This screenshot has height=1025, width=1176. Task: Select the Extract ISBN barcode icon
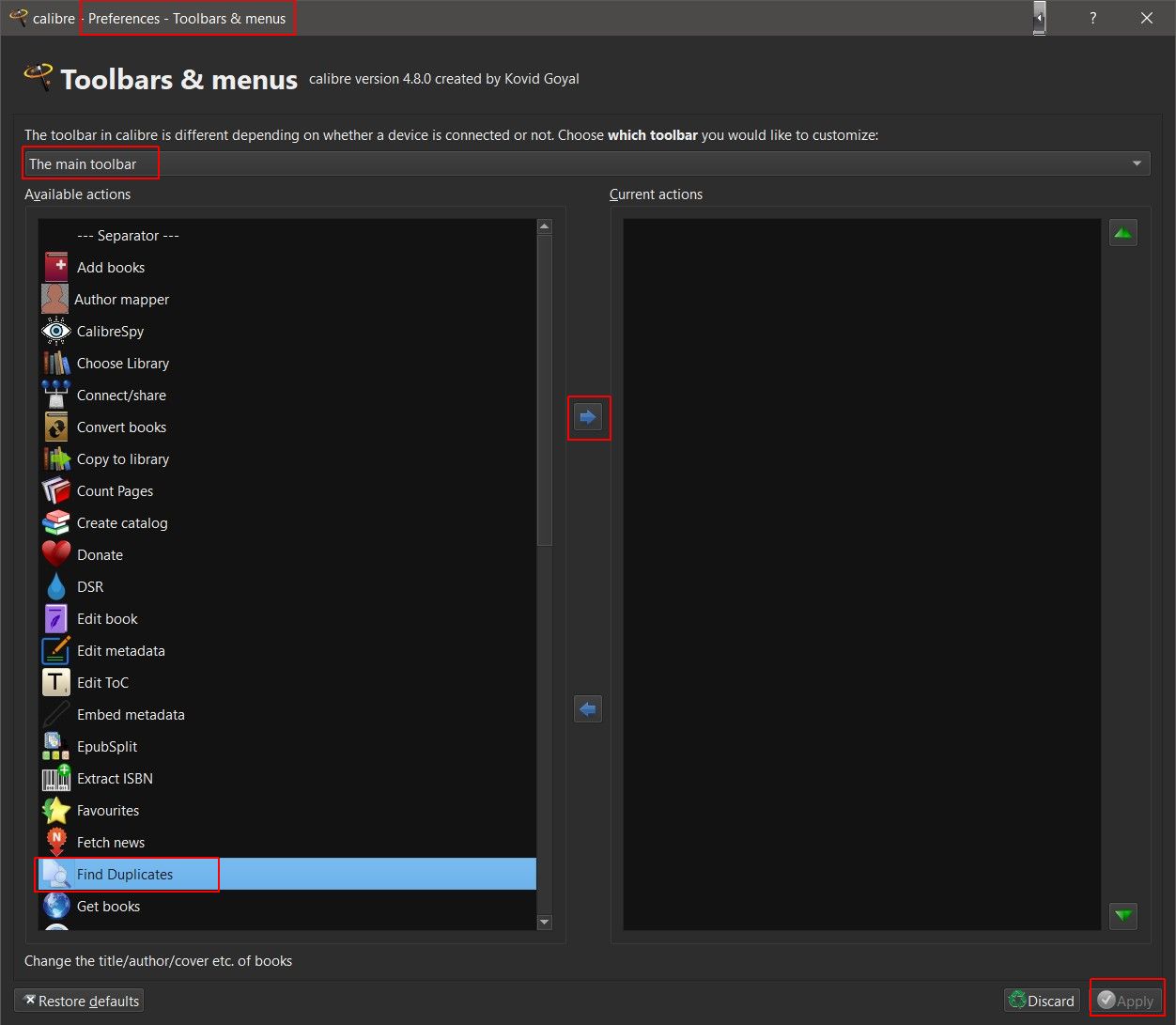(56, 778)
